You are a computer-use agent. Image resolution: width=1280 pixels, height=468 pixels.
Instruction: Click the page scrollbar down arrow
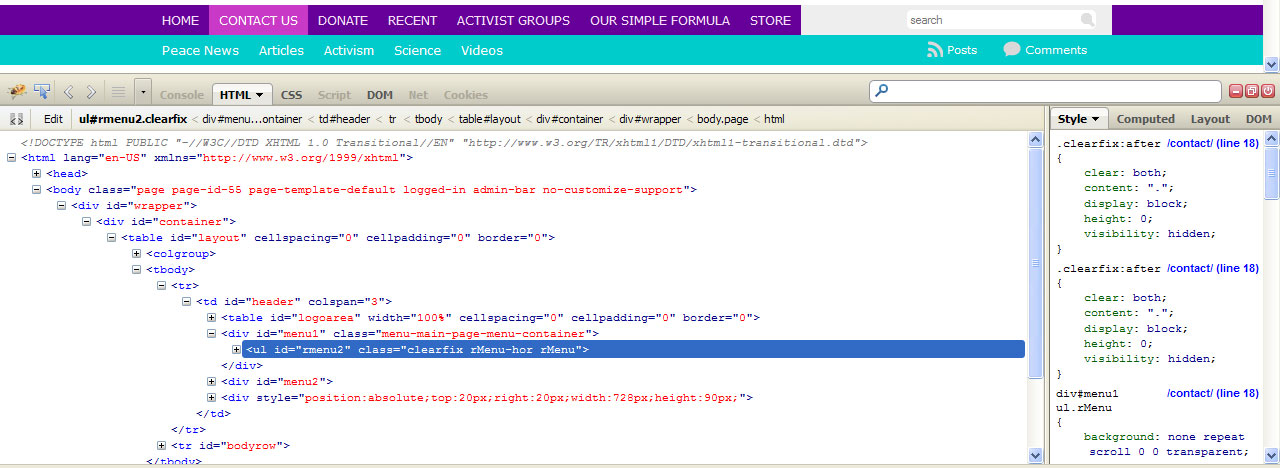pyautogui.click(x=1272, y=63)
